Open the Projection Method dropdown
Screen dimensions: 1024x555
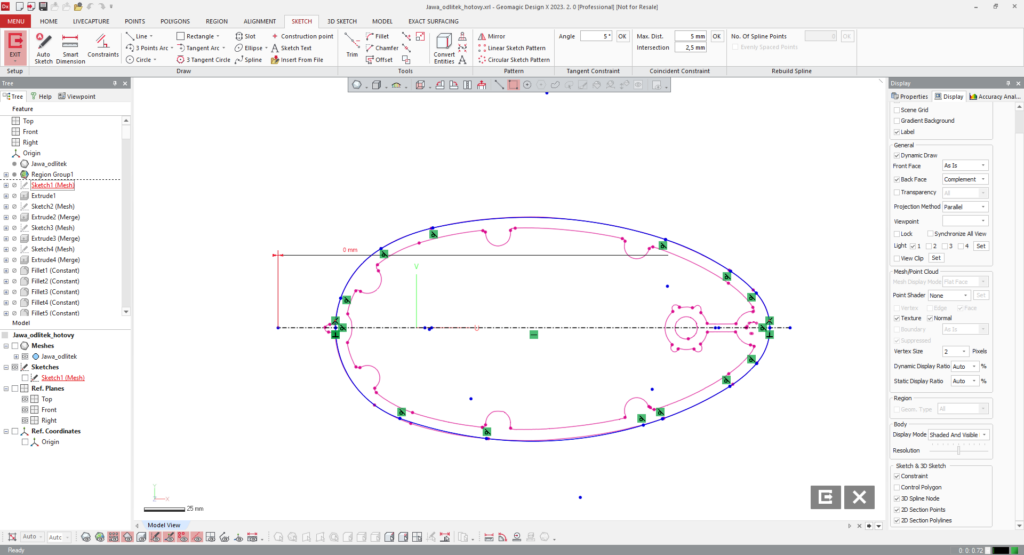point(965,207)
